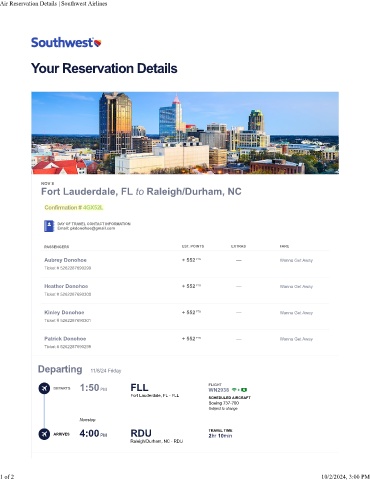Select passenger name Aubrey Donohoe
The image size is (370, 480).
(65, 260)
